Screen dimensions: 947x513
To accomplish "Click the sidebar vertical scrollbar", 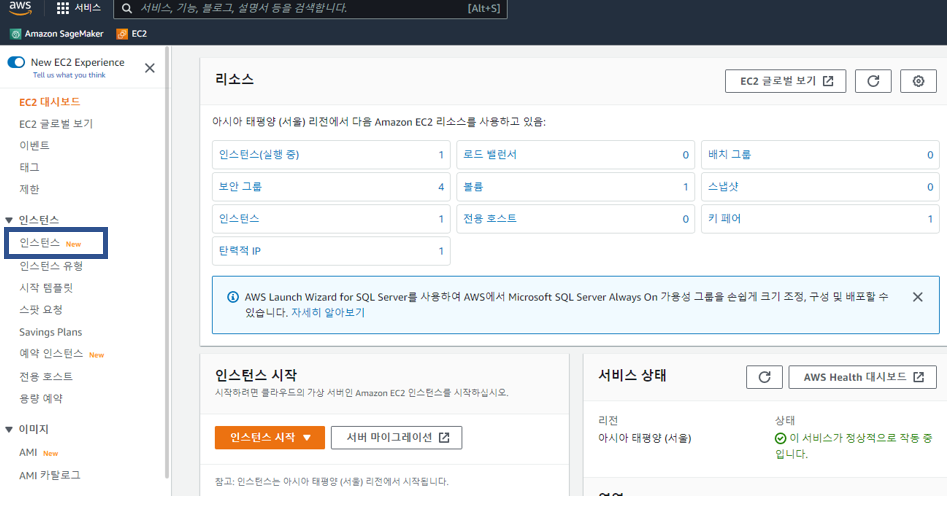I will click(167, 263).
